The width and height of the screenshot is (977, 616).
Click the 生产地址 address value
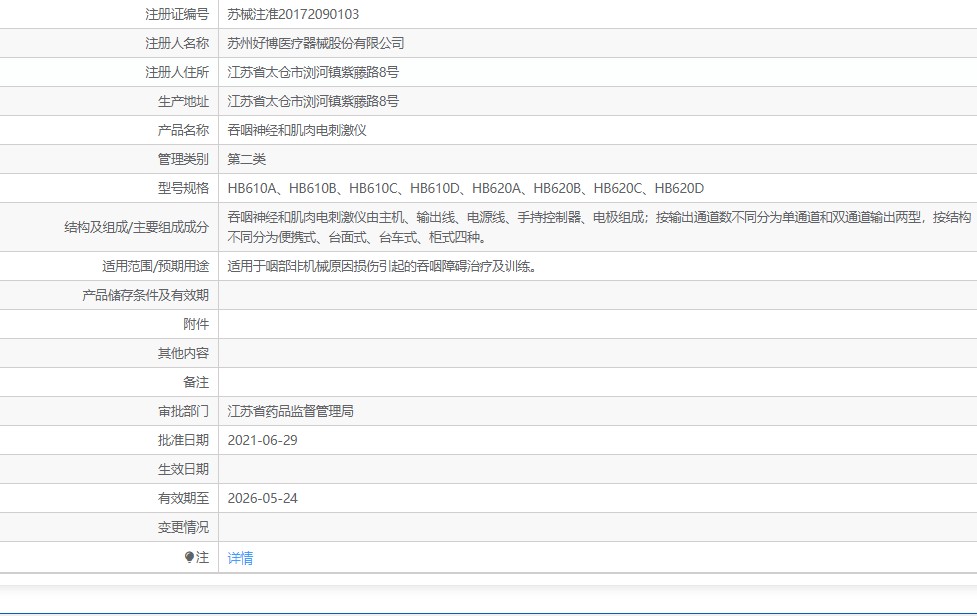coord(313,101)
